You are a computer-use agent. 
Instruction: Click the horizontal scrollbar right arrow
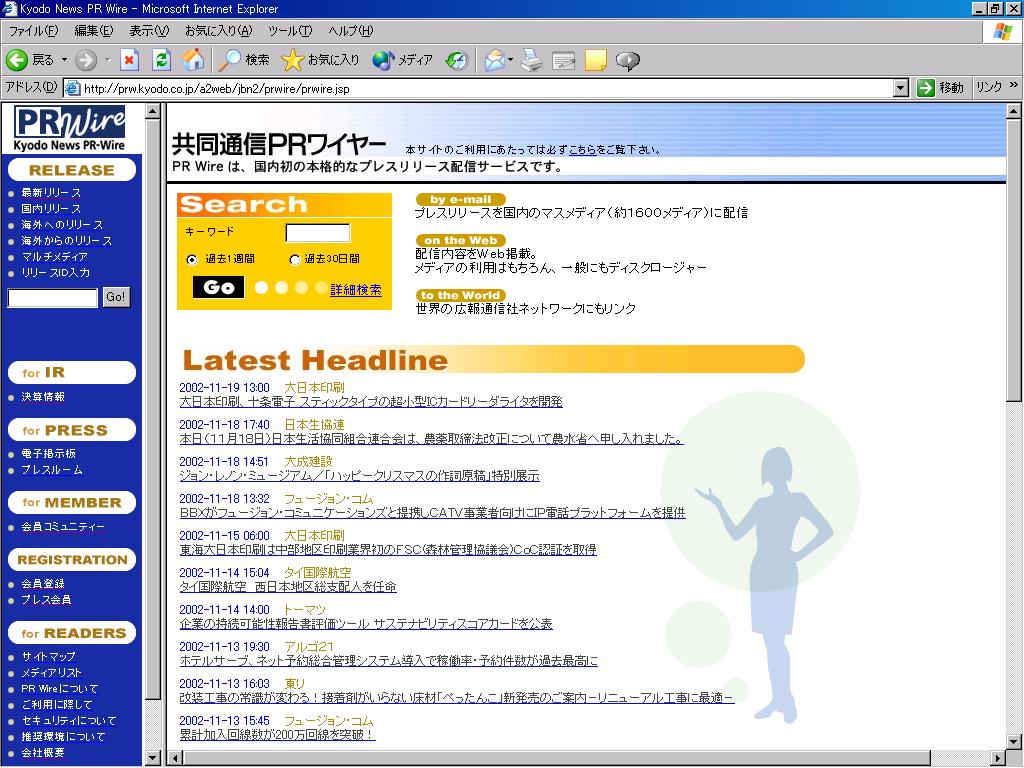click(998, 758)
